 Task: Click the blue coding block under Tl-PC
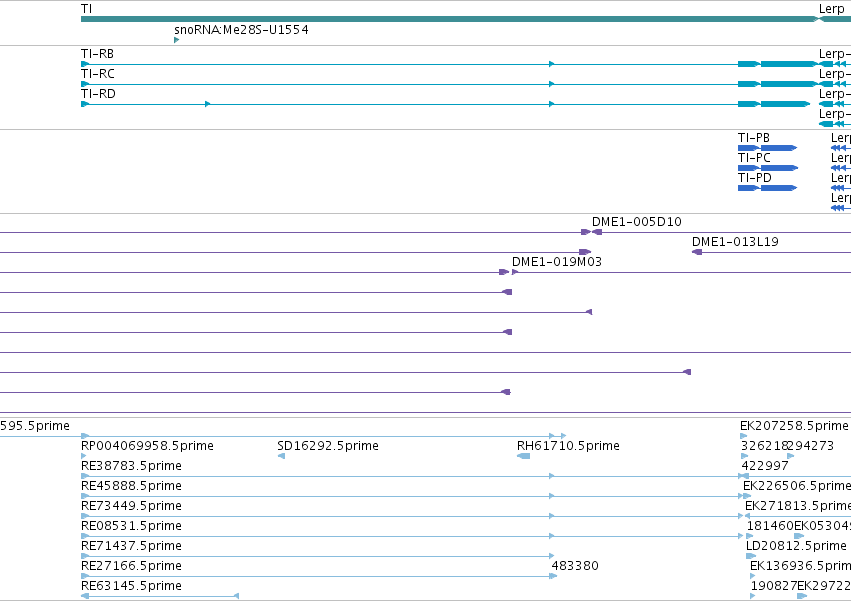767,168
